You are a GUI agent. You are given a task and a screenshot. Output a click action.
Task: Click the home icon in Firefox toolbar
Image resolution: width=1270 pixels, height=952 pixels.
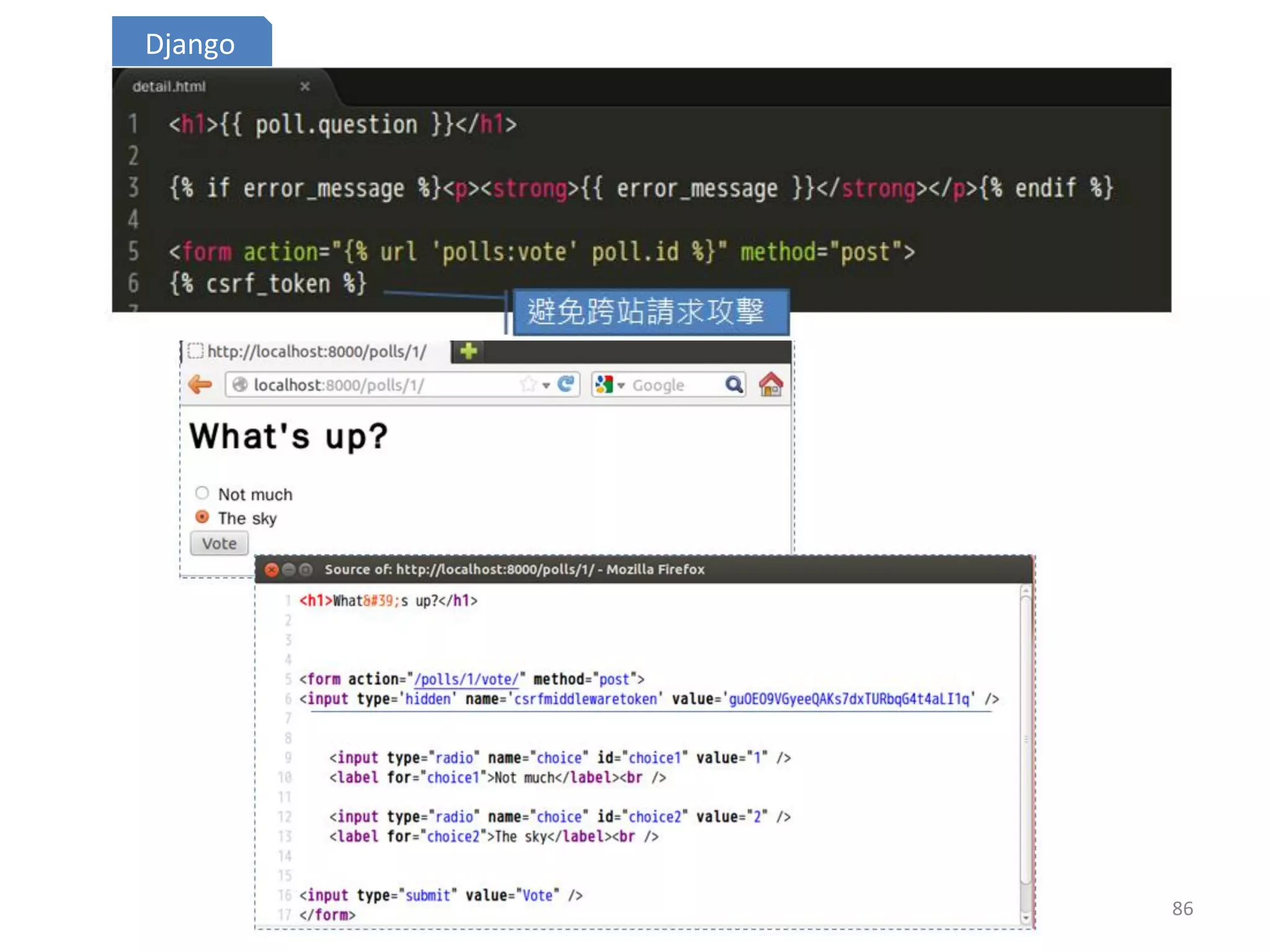[771, 384]
